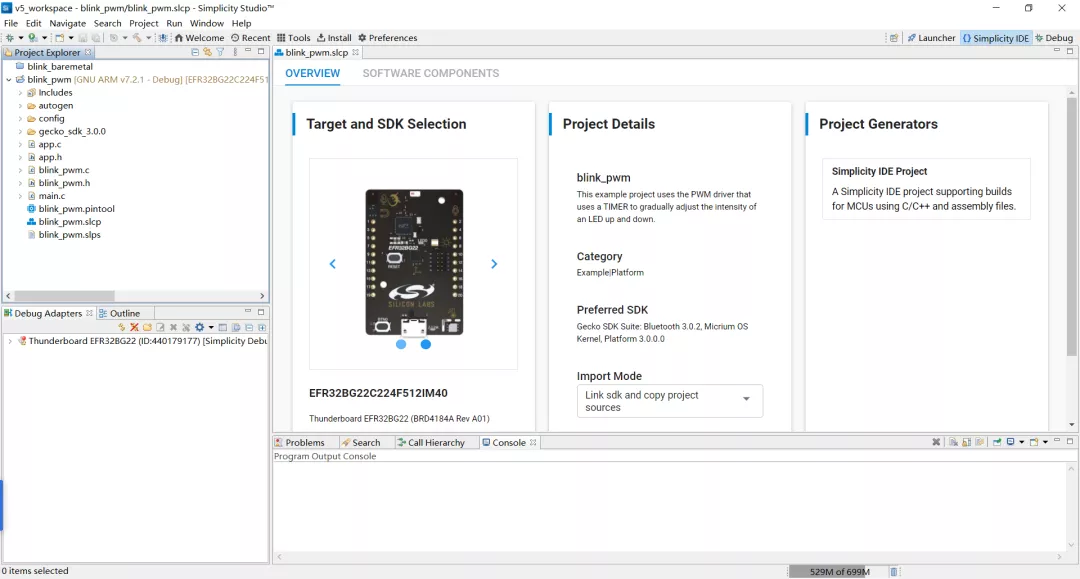
Task: Open the Import Mode dropdown
Action: 669,401
